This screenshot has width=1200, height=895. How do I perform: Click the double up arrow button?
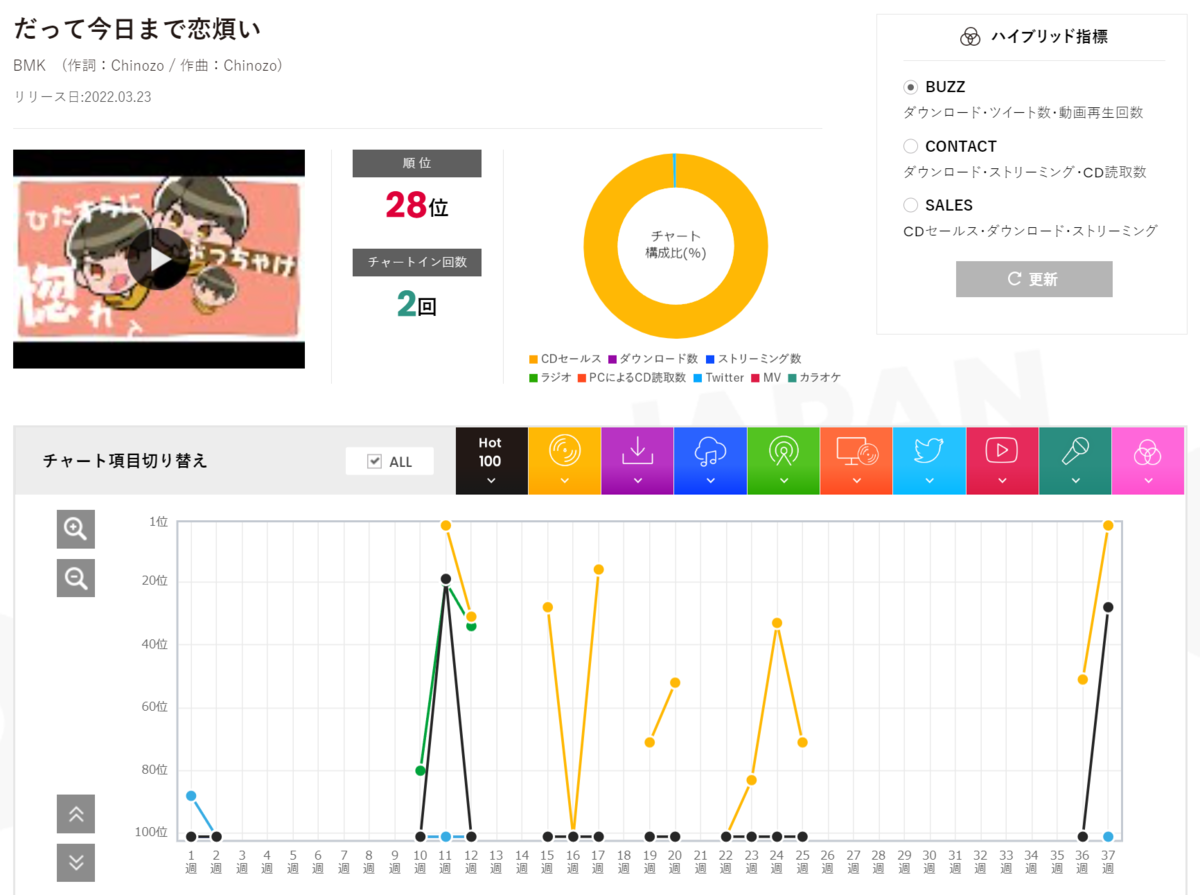point(76,814)
